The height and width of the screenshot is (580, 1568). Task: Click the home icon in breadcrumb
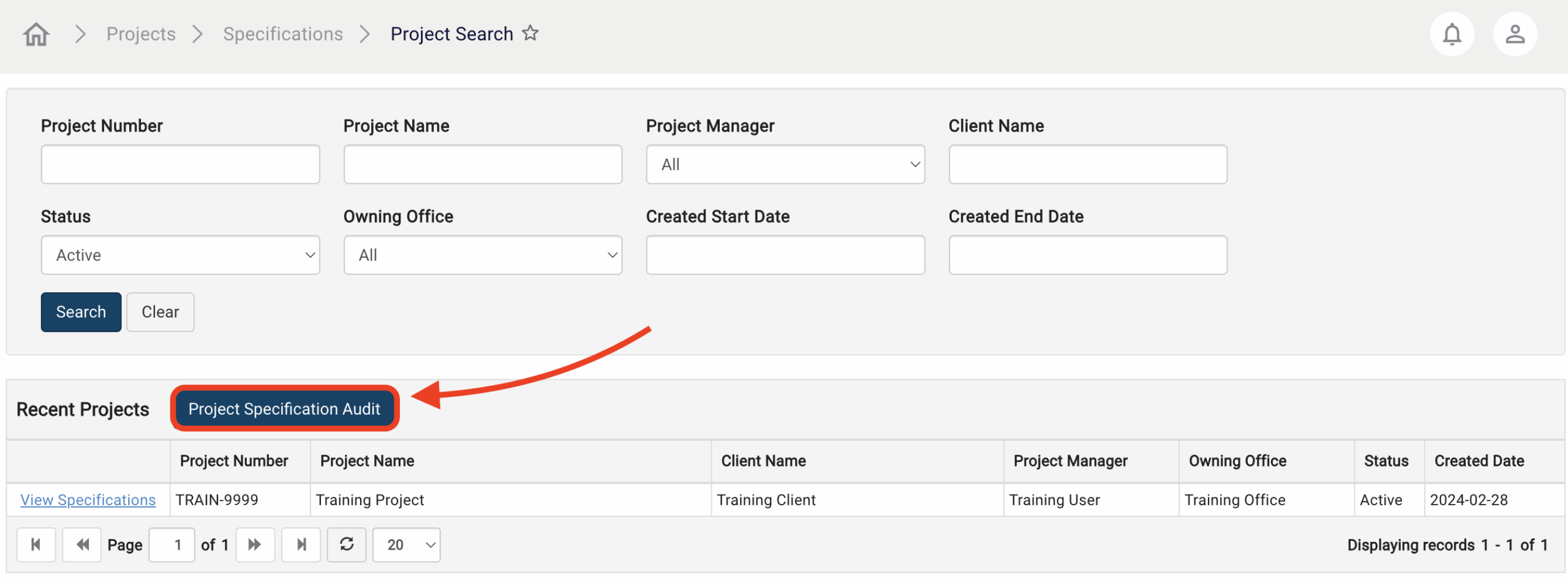[x=36, y=34]
